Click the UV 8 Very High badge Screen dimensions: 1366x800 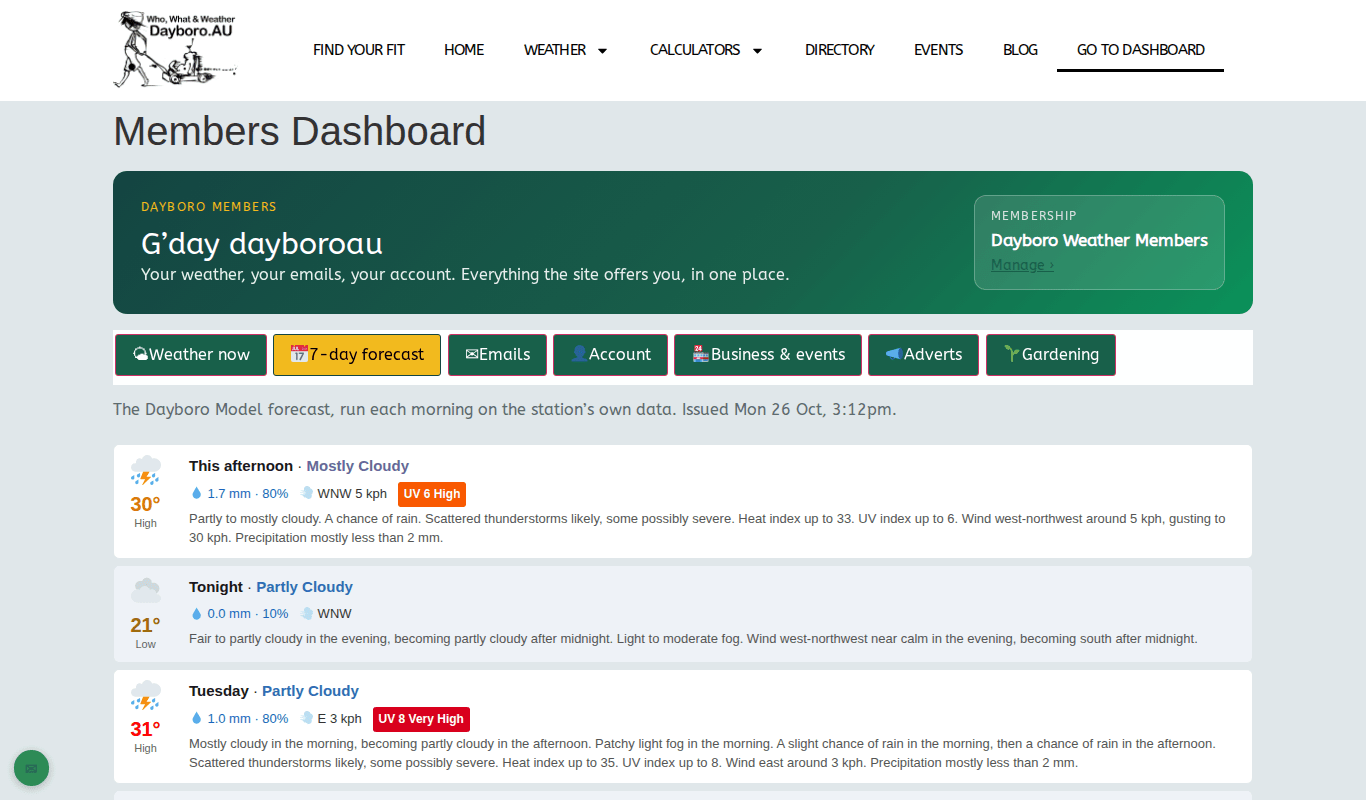421,719
